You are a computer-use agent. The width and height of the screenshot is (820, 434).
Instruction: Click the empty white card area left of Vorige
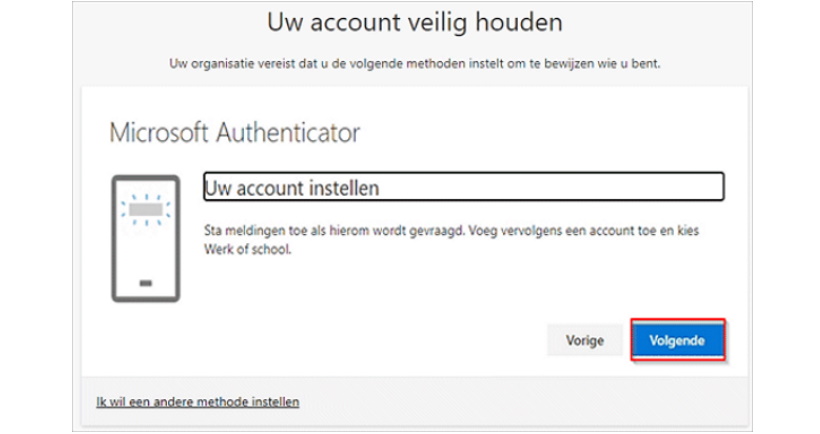pyautogui.click(x=324, y=340)
